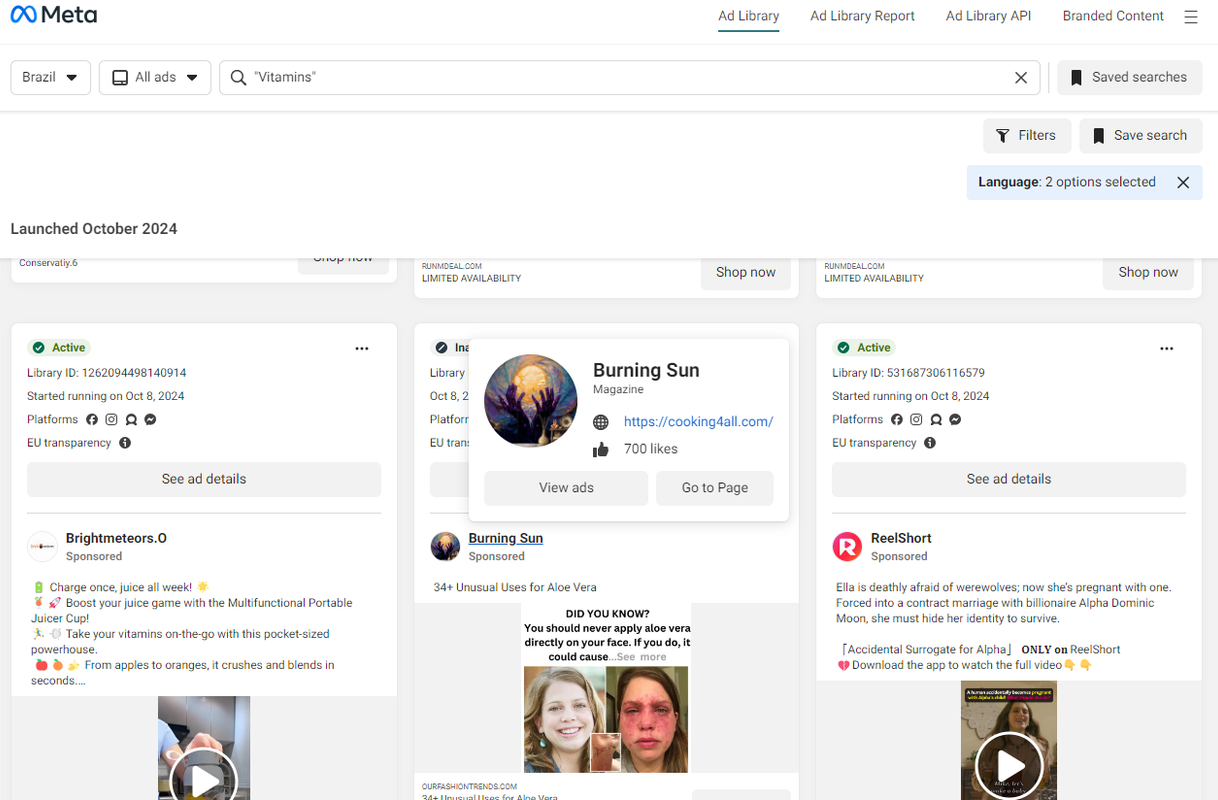Screen dimensions: 1218x800
Task: Click Facebook platform icon on Brightmeteors.O ad
Action: point(92,420)
